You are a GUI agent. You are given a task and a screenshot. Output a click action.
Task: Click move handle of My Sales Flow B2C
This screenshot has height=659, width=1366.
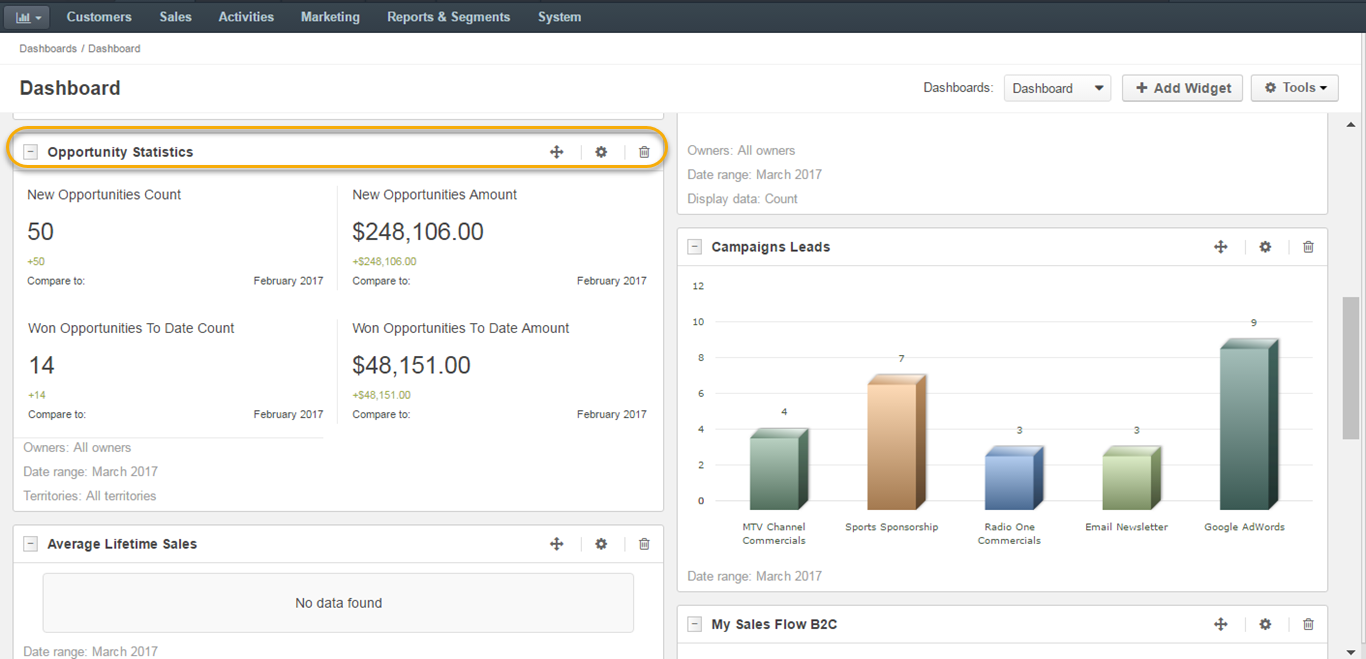click(x=1221, y=624)
